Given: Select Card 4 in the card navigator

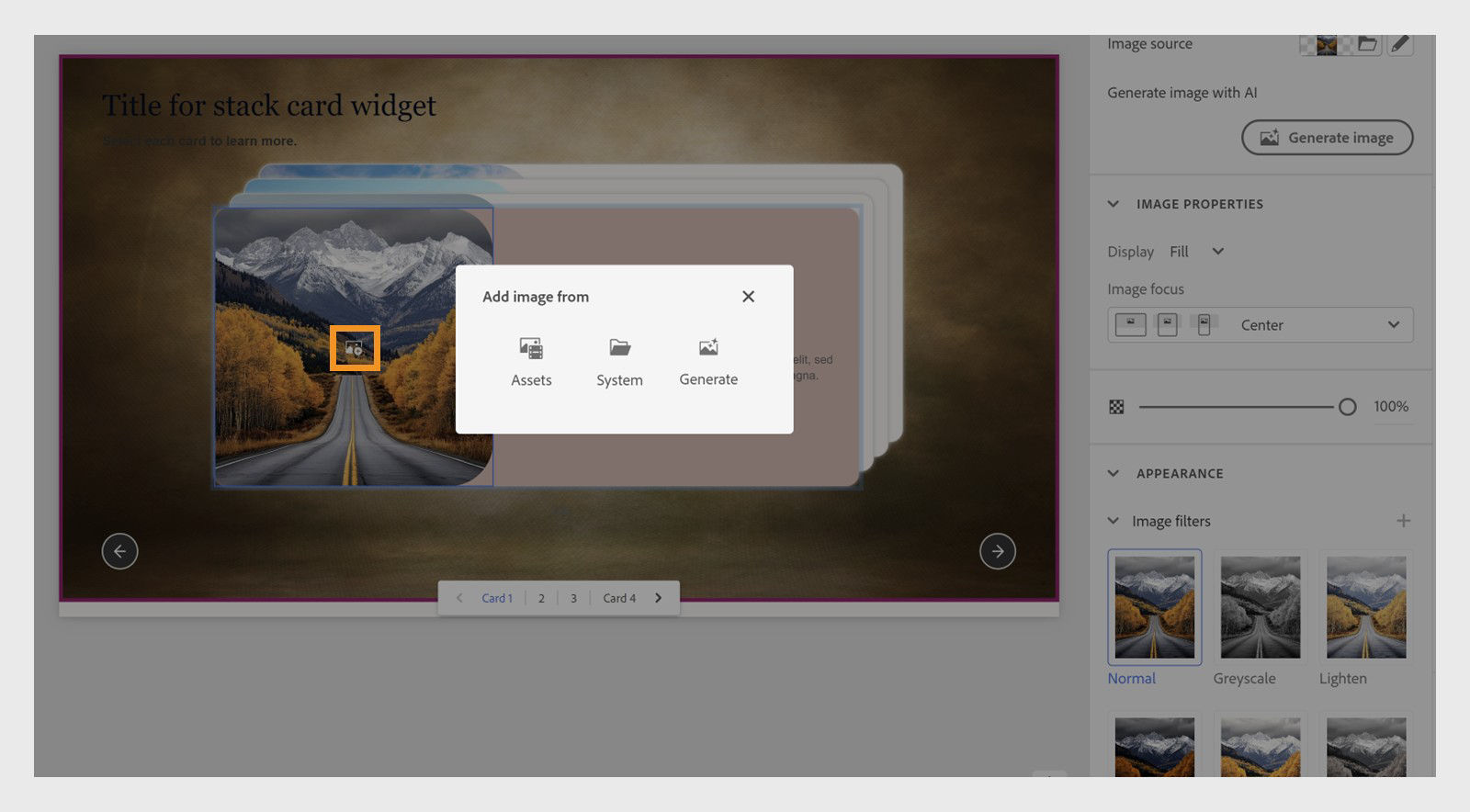Looking at the screenshot, I should tap(619, 598).
